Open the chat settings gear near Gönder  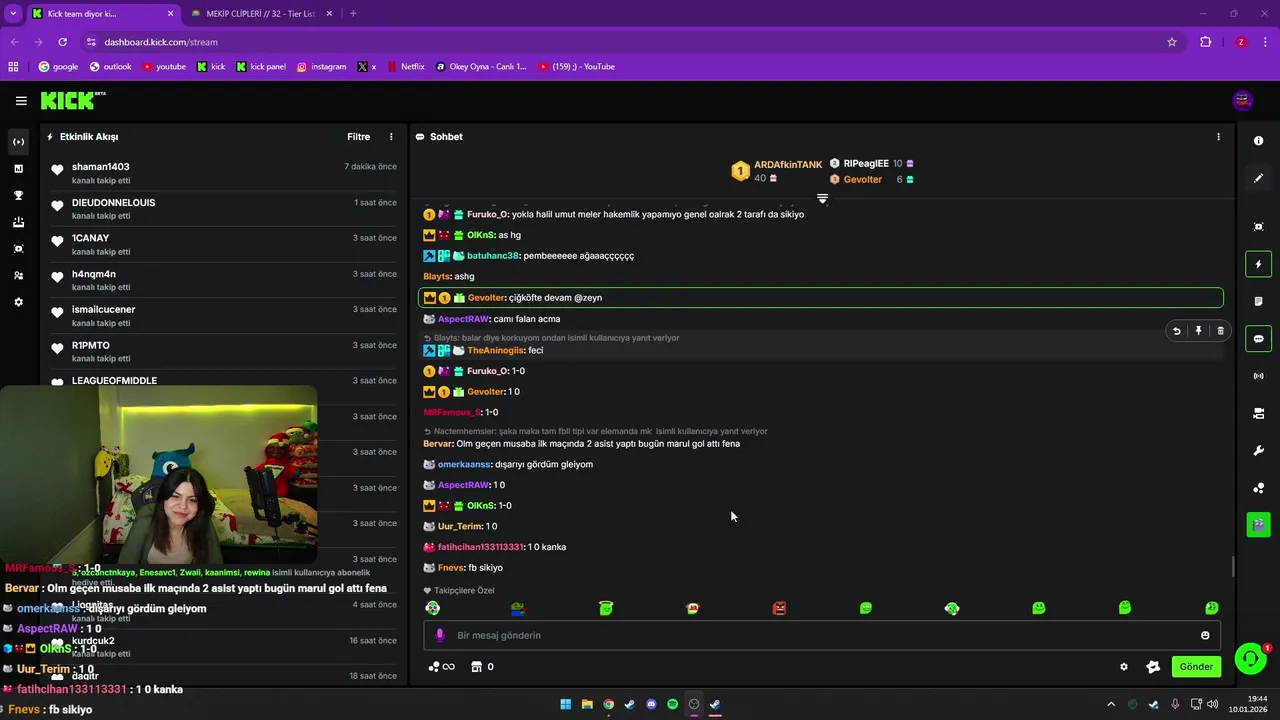click(1124, 667)
